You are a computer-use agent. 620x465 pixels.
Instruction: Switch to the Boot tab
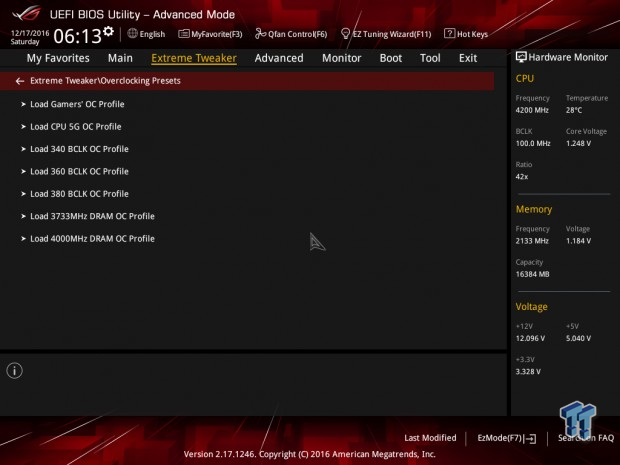click(x=391, y=58)
